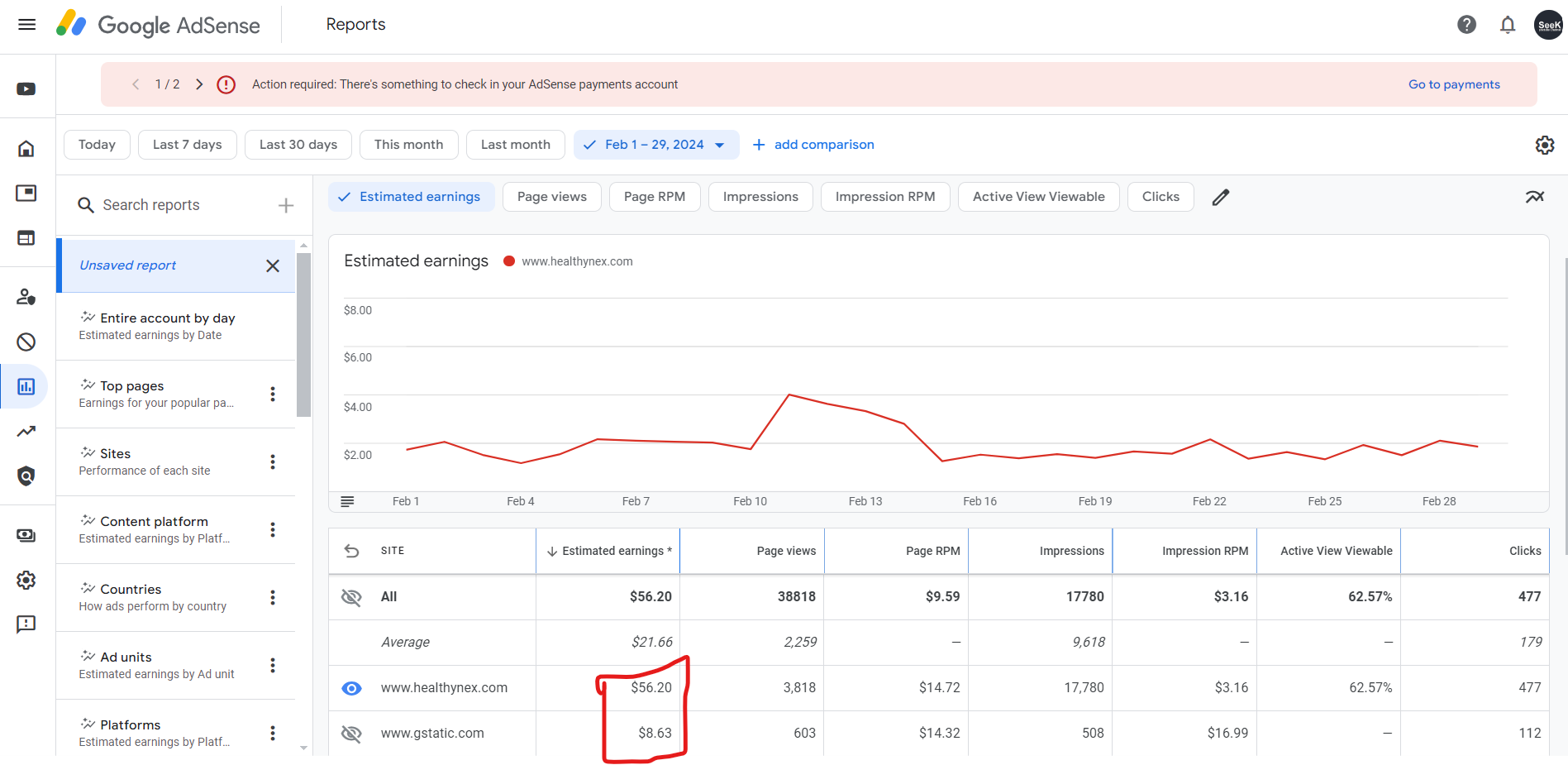Click the scroll-down arrow of report list
1568x765 pixels.
303,748
